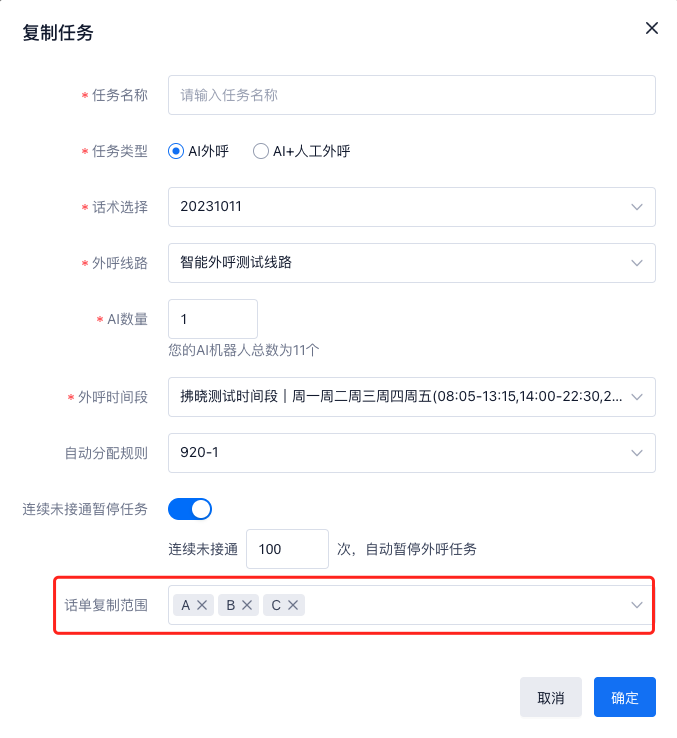Click the 话单复制范围 multi-select field
This screenshot has height=738, width=677.
click(460, 605)
